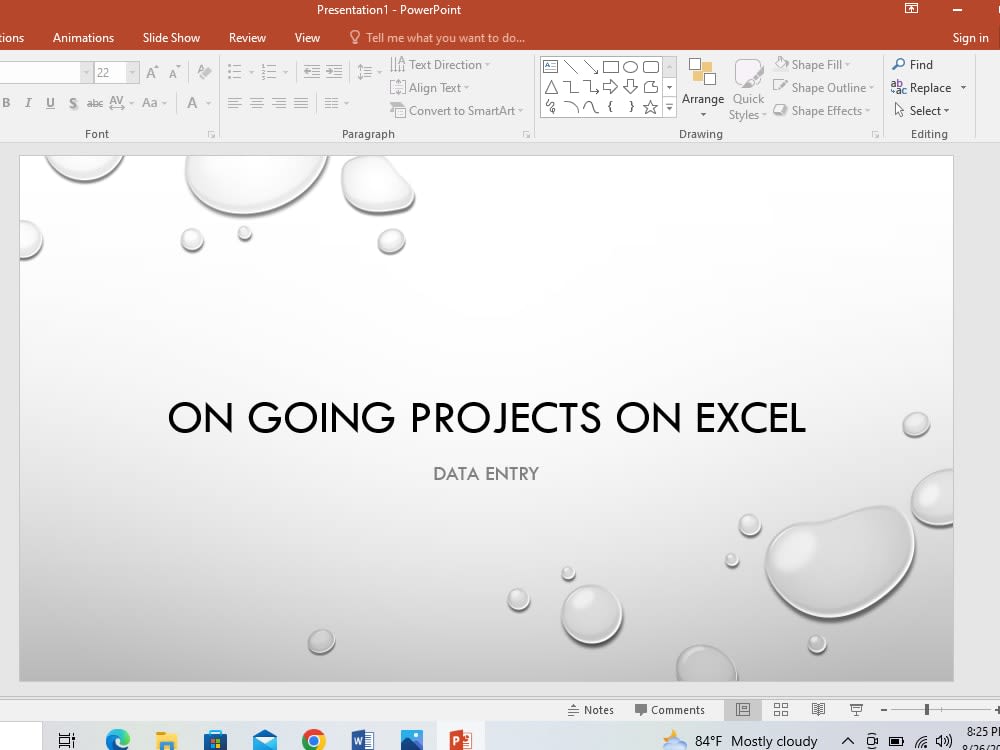The height and width of the screenshot is (750, 1000).
Task: Open Google Chrome from taskbar
Action: 313,740
